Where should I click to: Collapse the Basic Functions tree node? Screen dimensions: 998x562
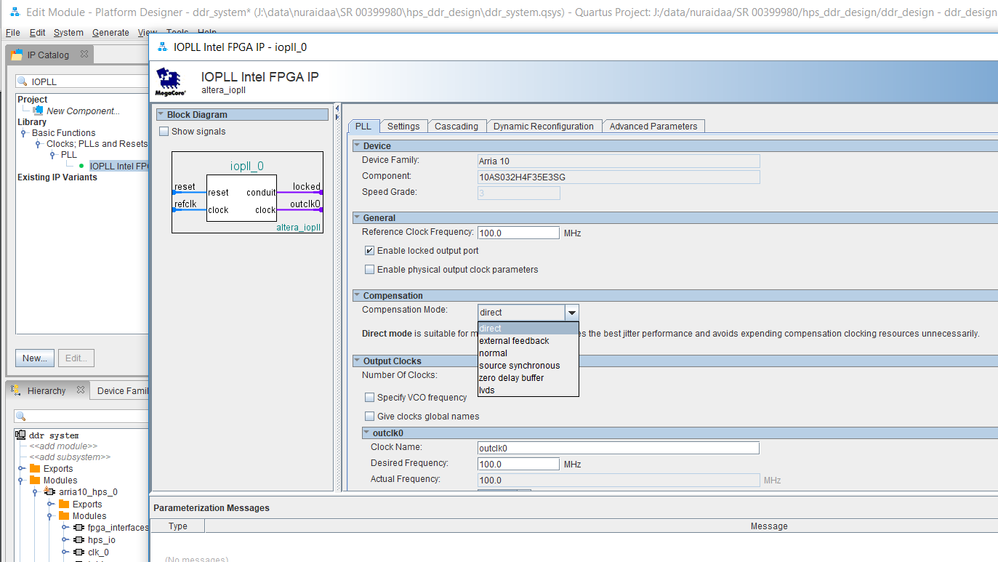[x=23, y=133]
